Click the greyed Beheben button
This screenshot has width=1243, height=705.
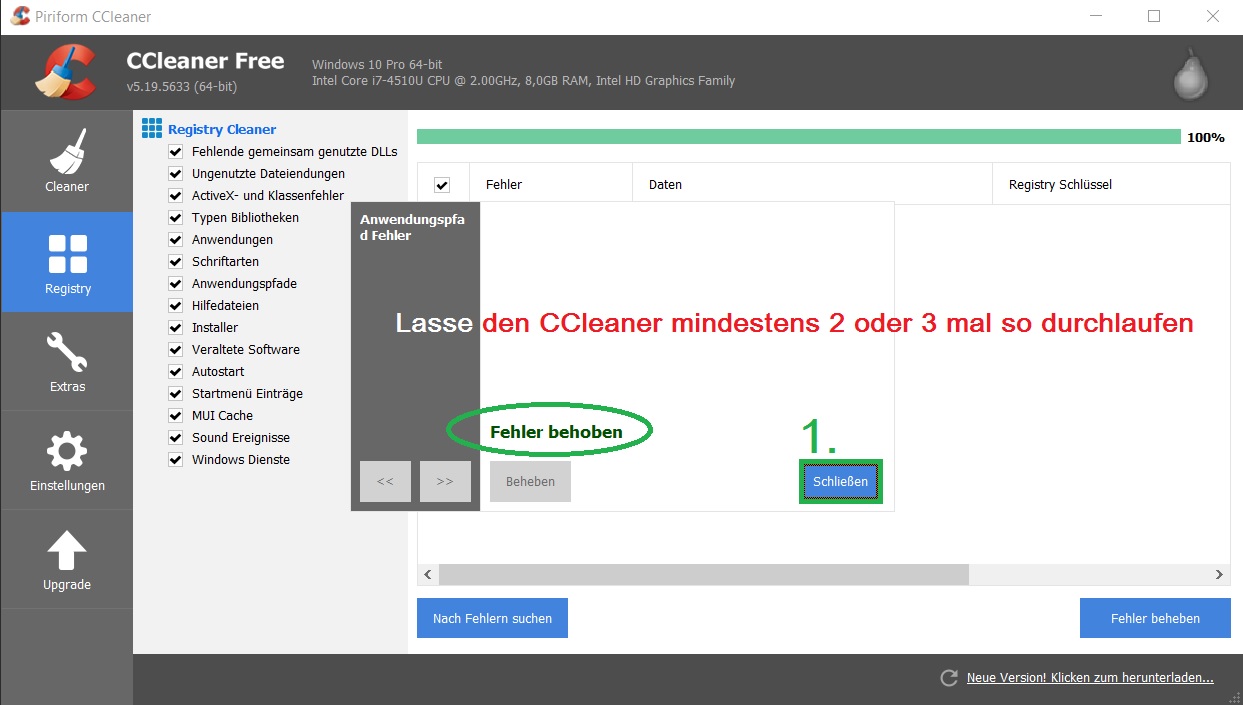pos(530,482)
